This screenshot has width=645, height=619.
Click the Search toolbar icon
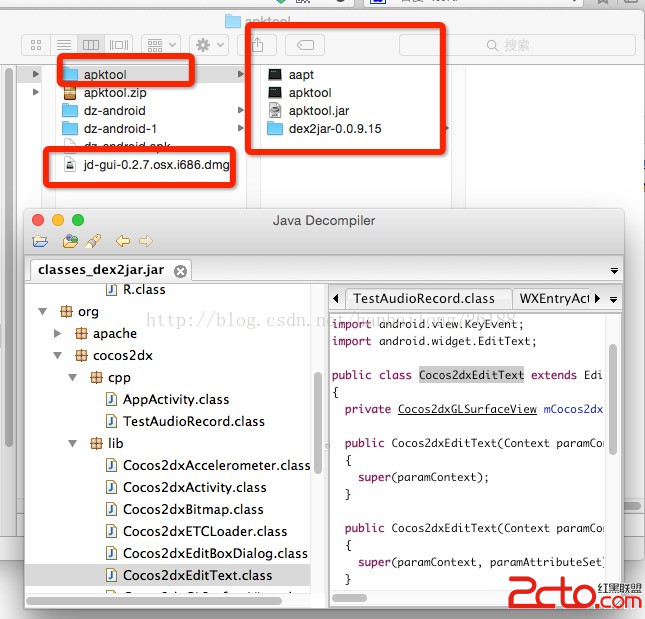click(x=93, y=241)
